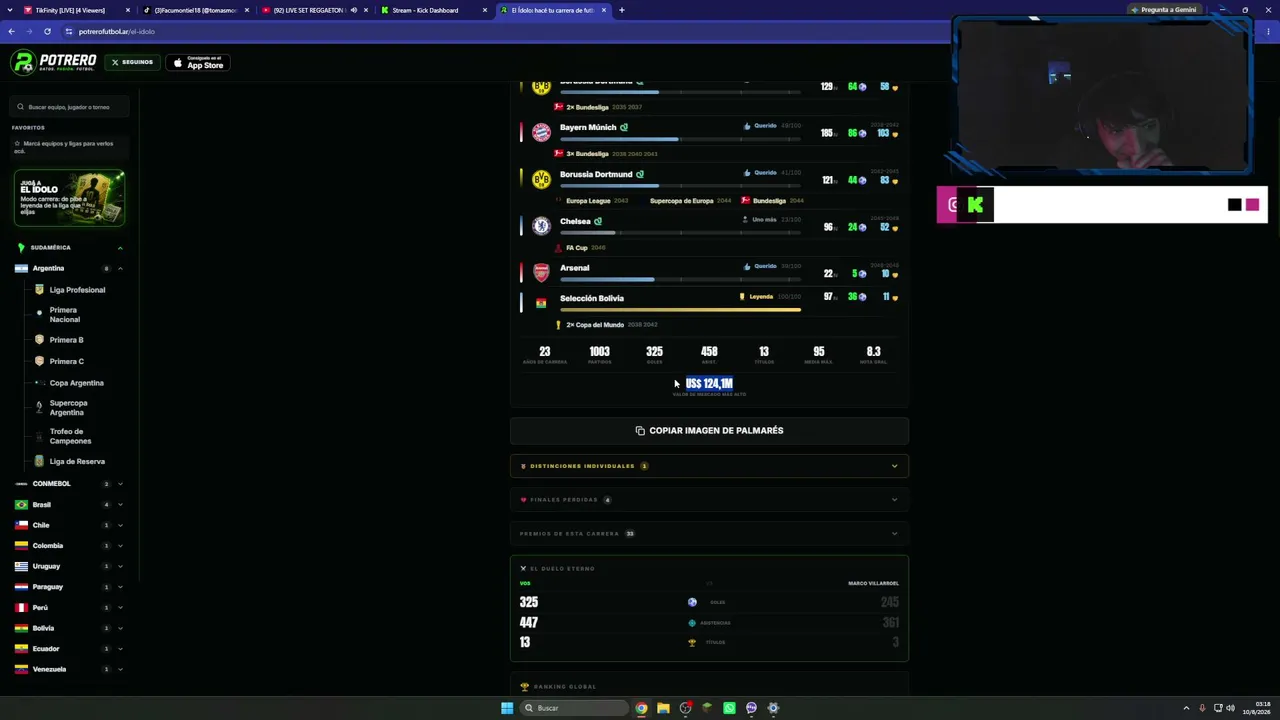Screen dimensions: 1280x720
Task: Collapse the Argentina league list
Action: 120,269
